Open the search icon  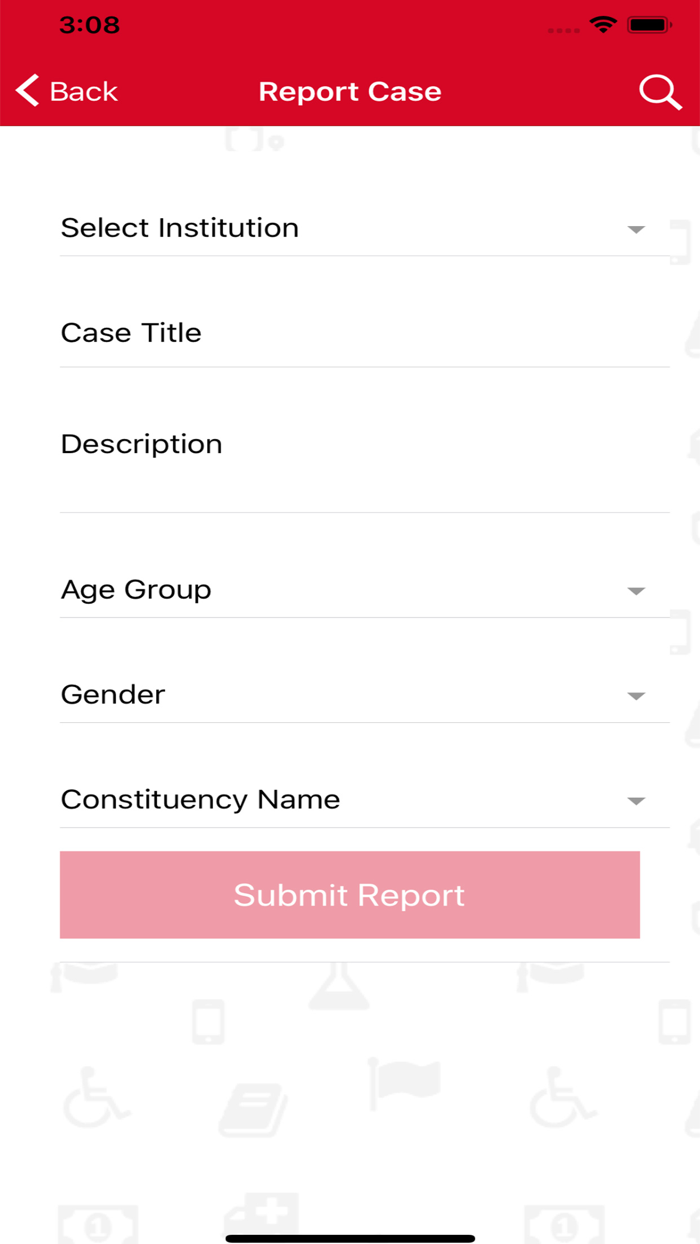pyautogui.click(x=660, y=91)
